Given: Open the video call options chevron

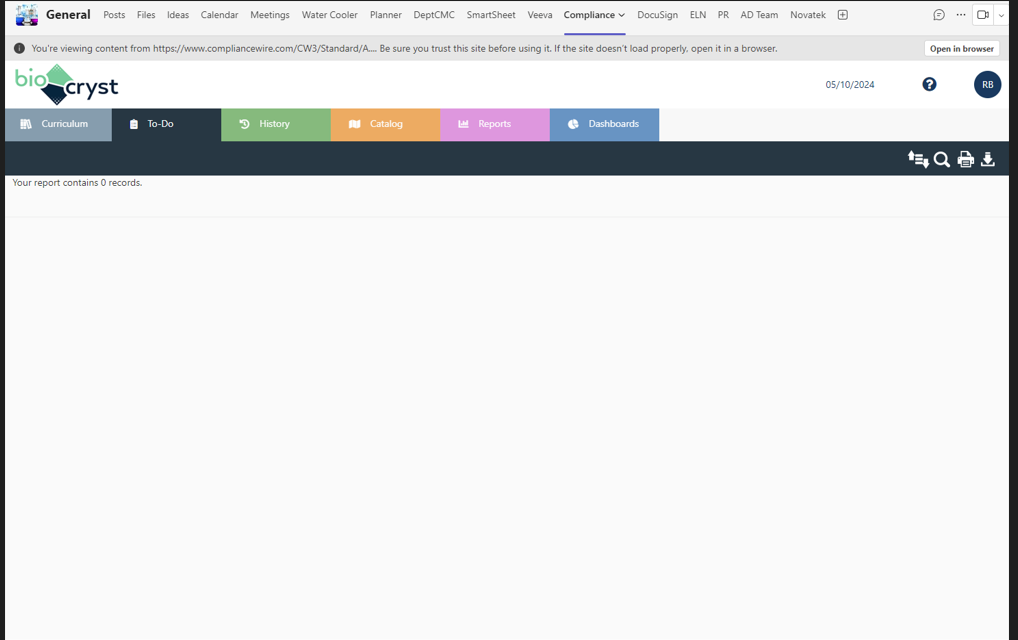Looking at the screenshot, I should click(1001, 14).
